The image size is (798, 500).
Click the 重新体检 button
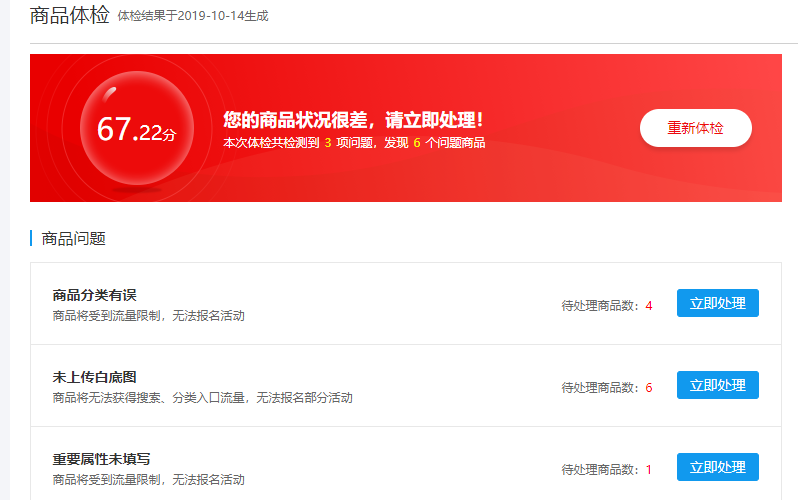click(695, 128)
